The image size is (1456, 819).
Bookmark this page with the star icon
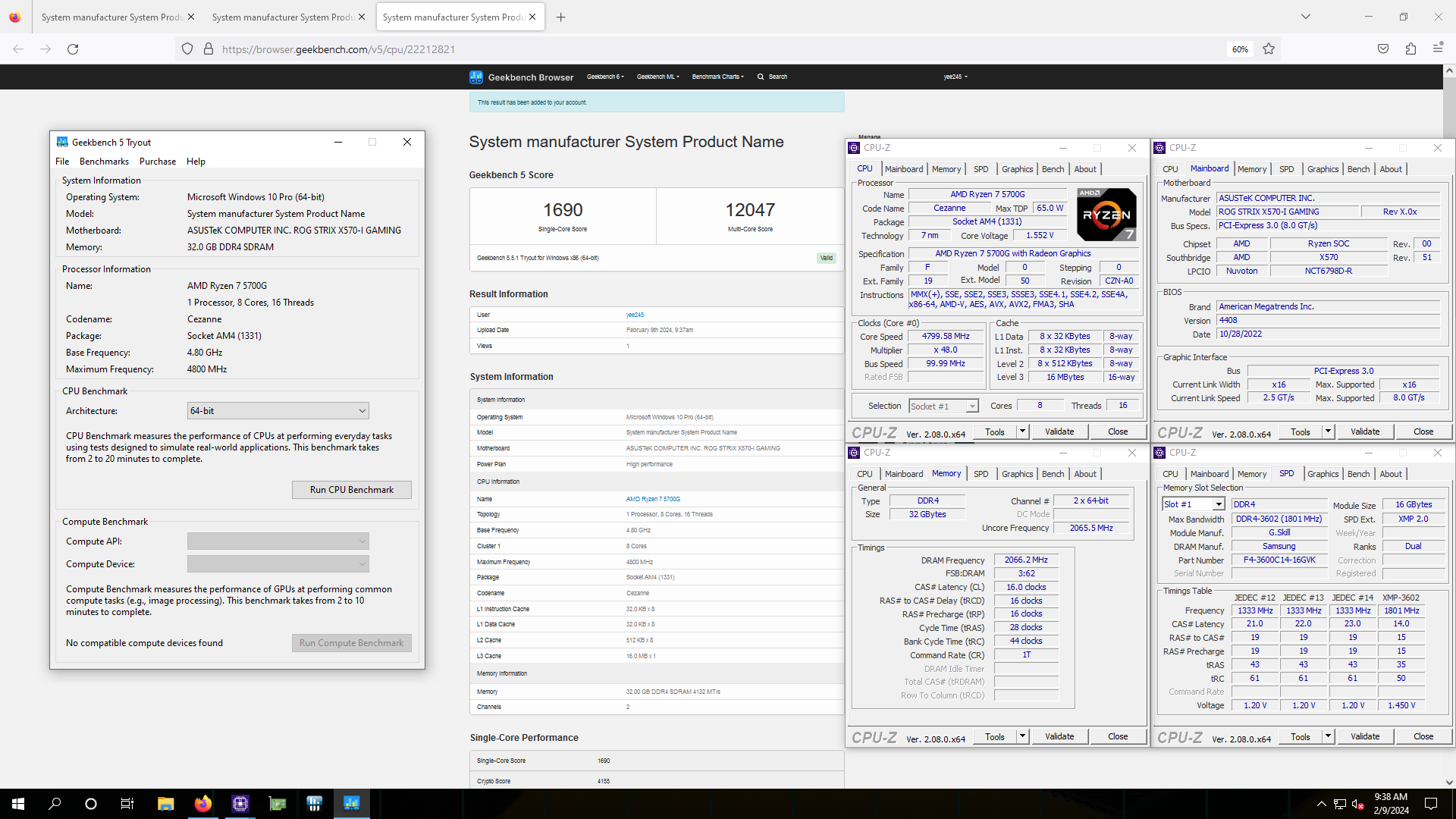(x=1269, y=49)
